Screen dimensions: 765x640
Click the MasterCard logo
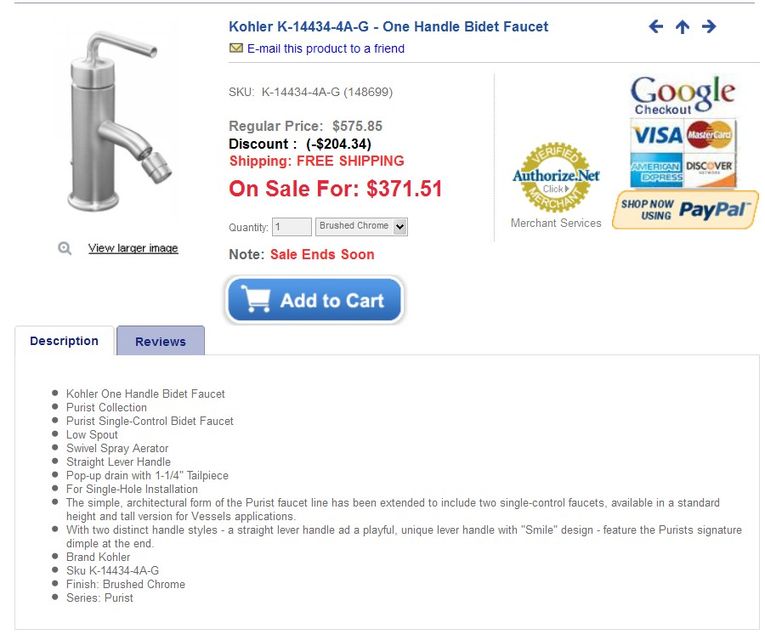[x=710, y=135]
